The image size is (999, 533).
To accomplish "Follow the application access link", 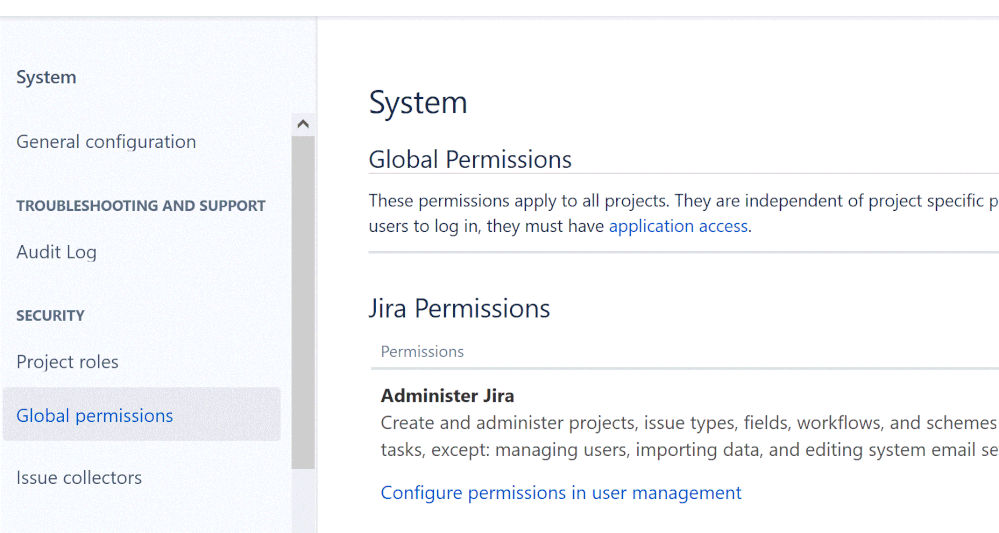I will point(678,226).
